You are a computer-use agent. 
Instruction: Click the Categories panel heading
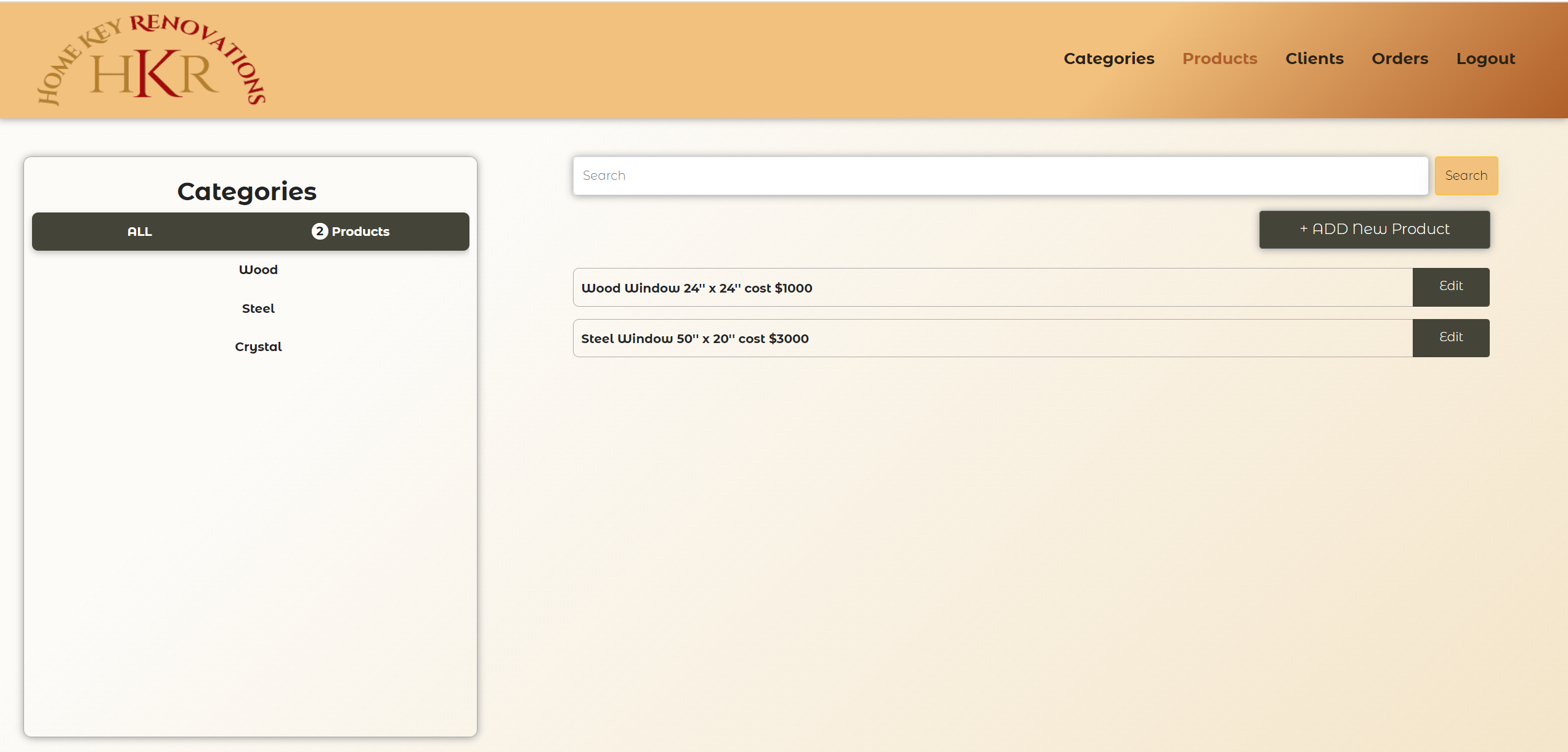tap(246, 192)
